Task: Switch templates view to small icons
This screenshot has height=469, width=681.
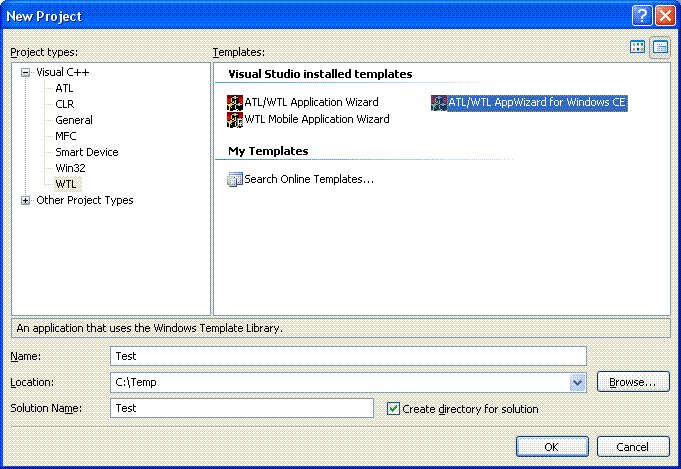Action: point(661,47)
